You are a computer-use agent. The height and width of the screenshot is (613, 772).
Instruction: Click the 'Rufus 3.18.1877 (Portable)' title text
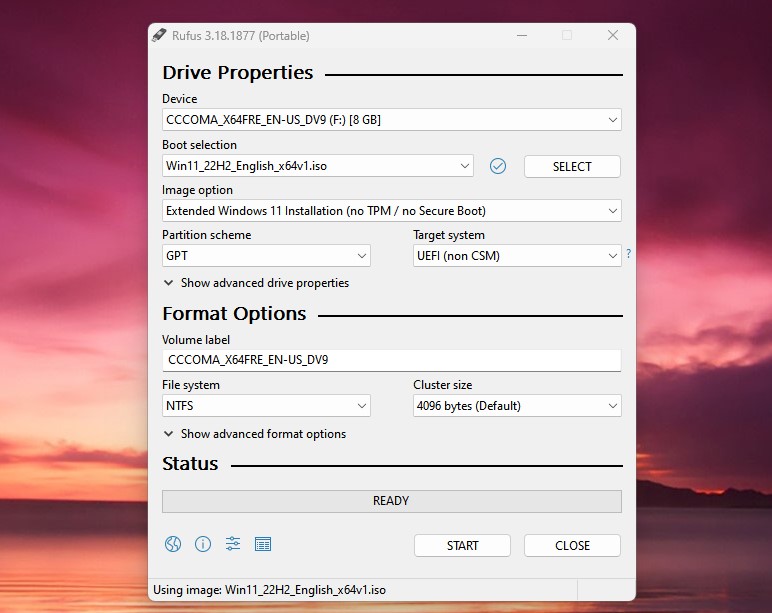coord(241,36)
